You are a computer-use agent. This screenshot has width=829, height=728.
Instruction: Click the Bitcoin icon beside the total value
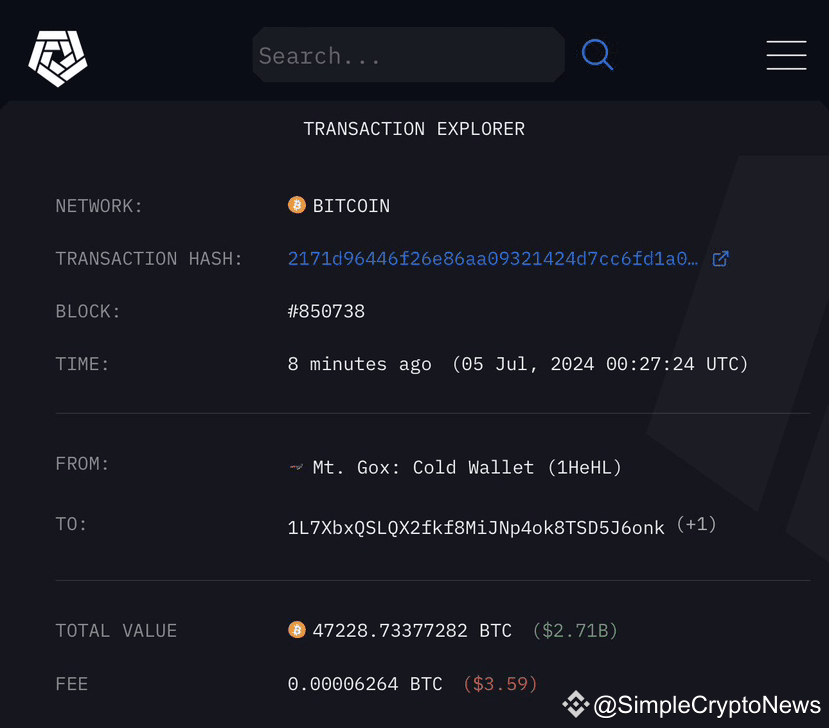click(297, 630)
